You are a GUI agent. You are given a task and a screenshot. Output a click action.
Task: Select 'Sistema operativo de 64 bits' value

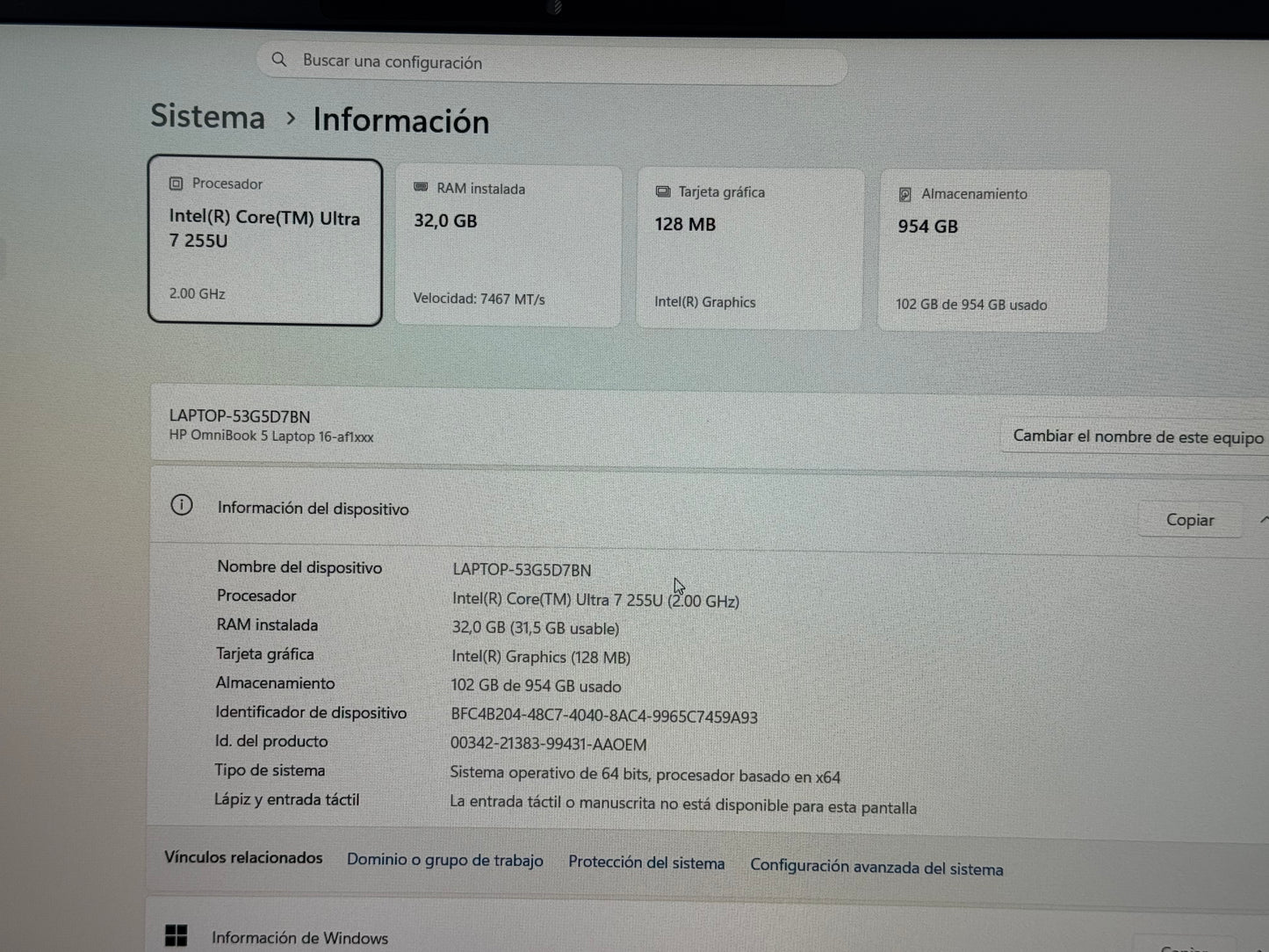pos(645,775)
